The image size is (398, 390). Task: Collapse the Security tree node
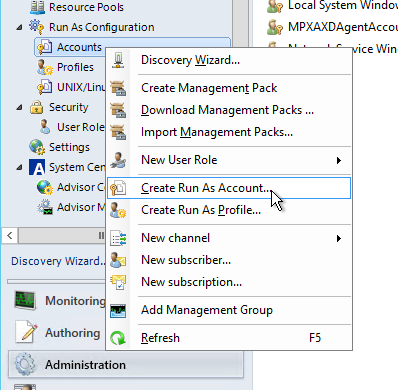pos(19,107)
